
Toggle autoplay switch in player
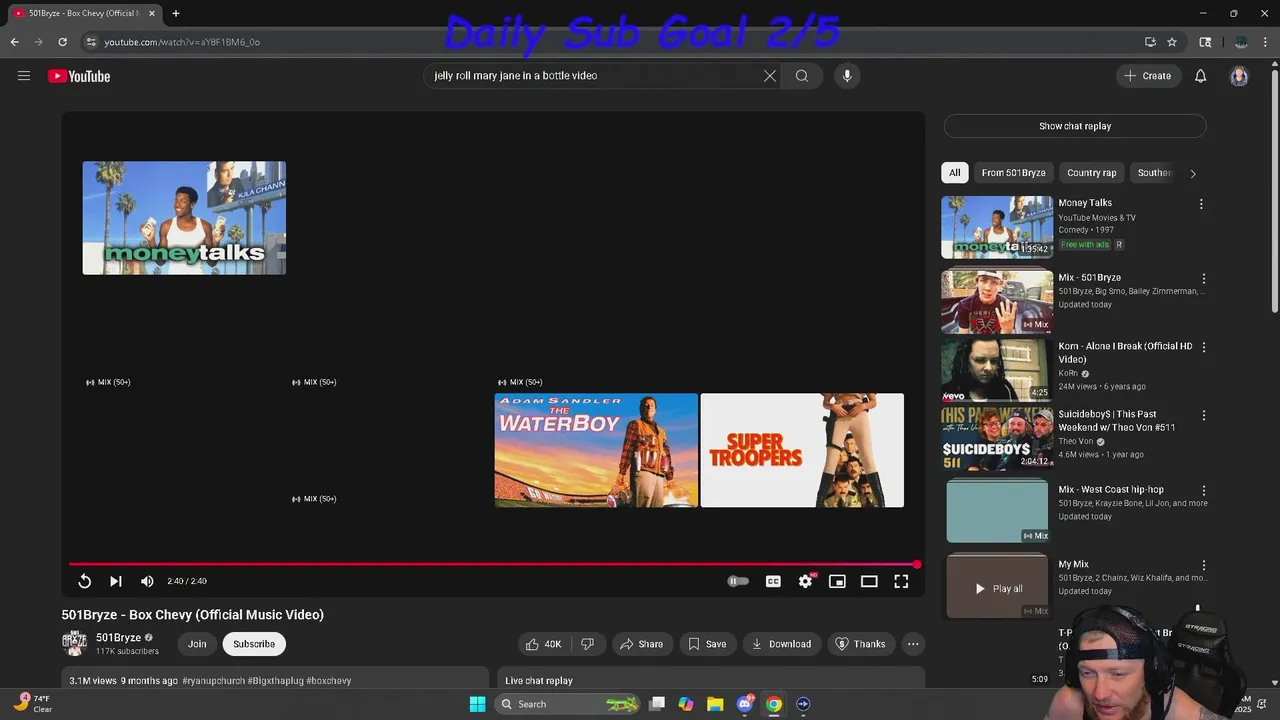[738, 581]
